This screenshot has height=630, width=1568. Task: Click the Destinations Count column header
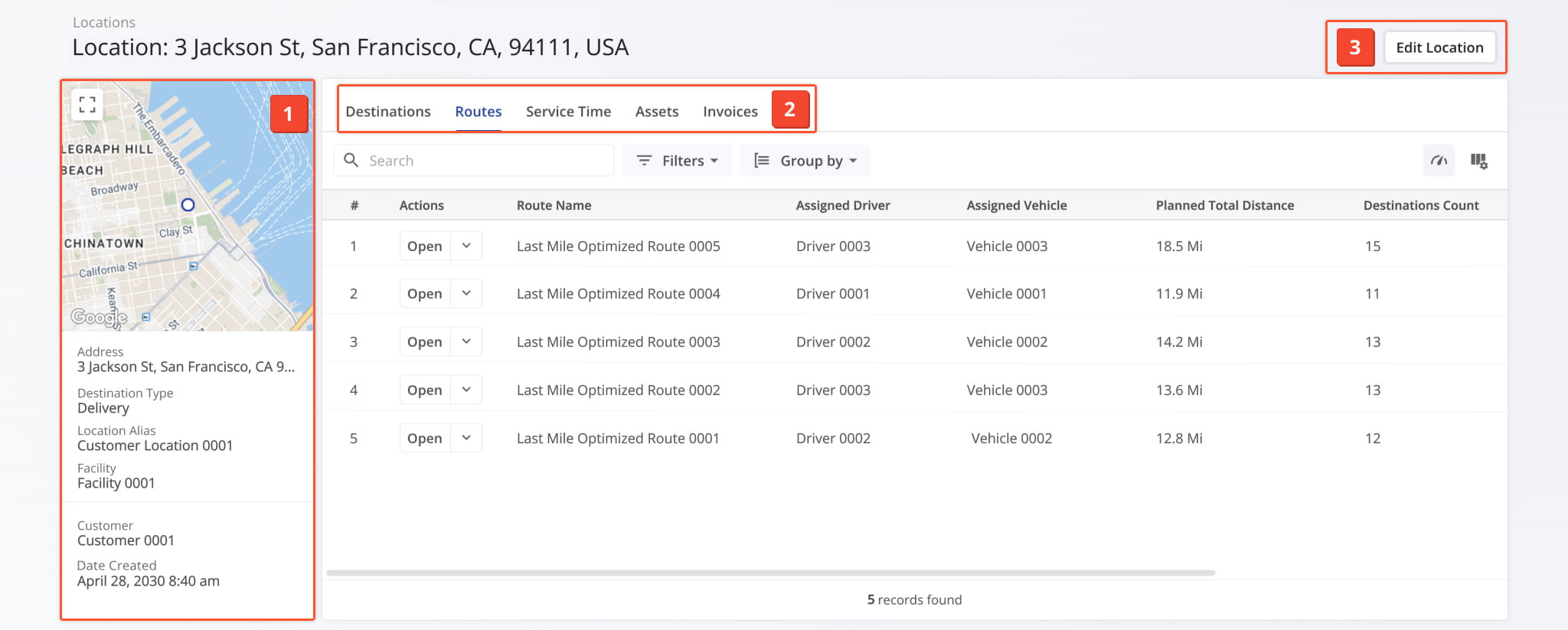click(x=1421, y=205)
